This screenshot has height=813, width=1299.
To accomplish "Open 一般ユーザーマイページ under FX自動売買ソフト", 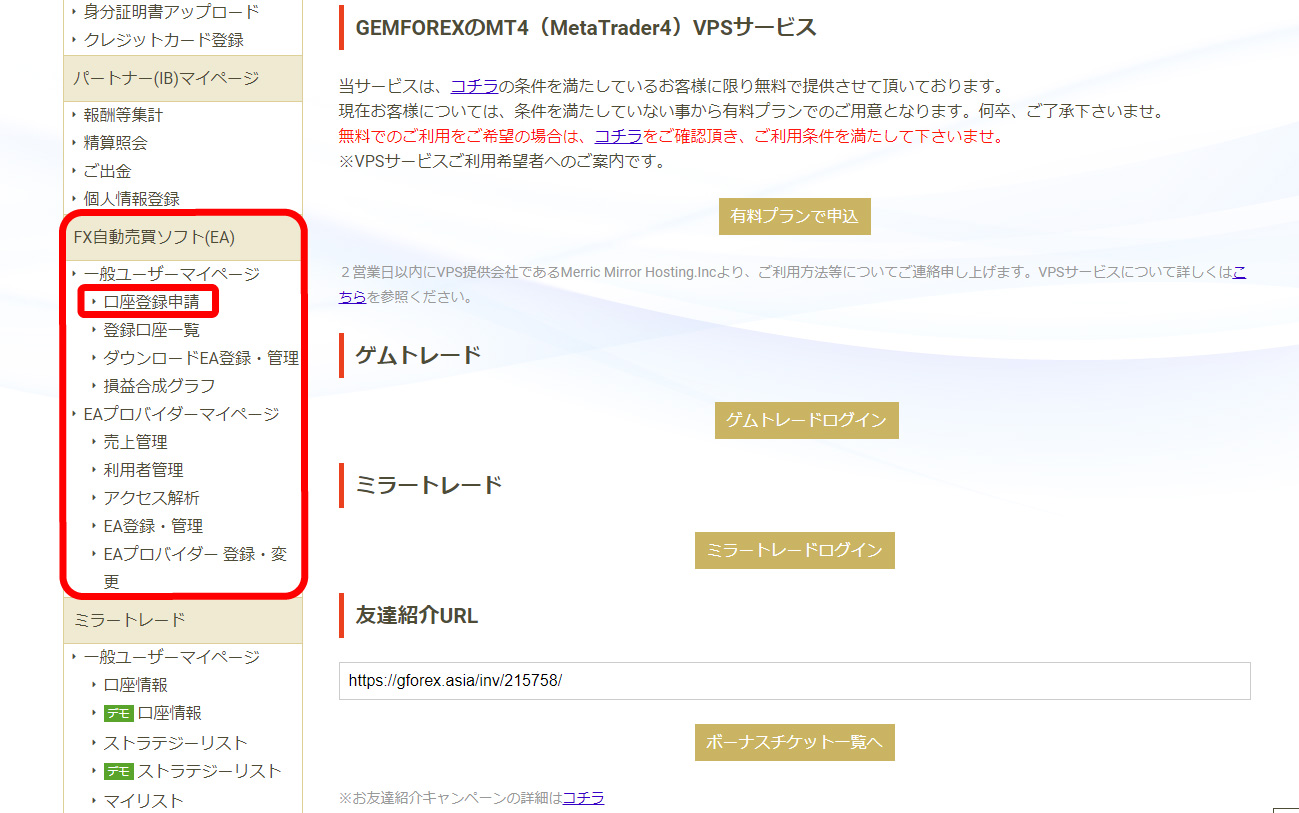I will pos(172,274).
